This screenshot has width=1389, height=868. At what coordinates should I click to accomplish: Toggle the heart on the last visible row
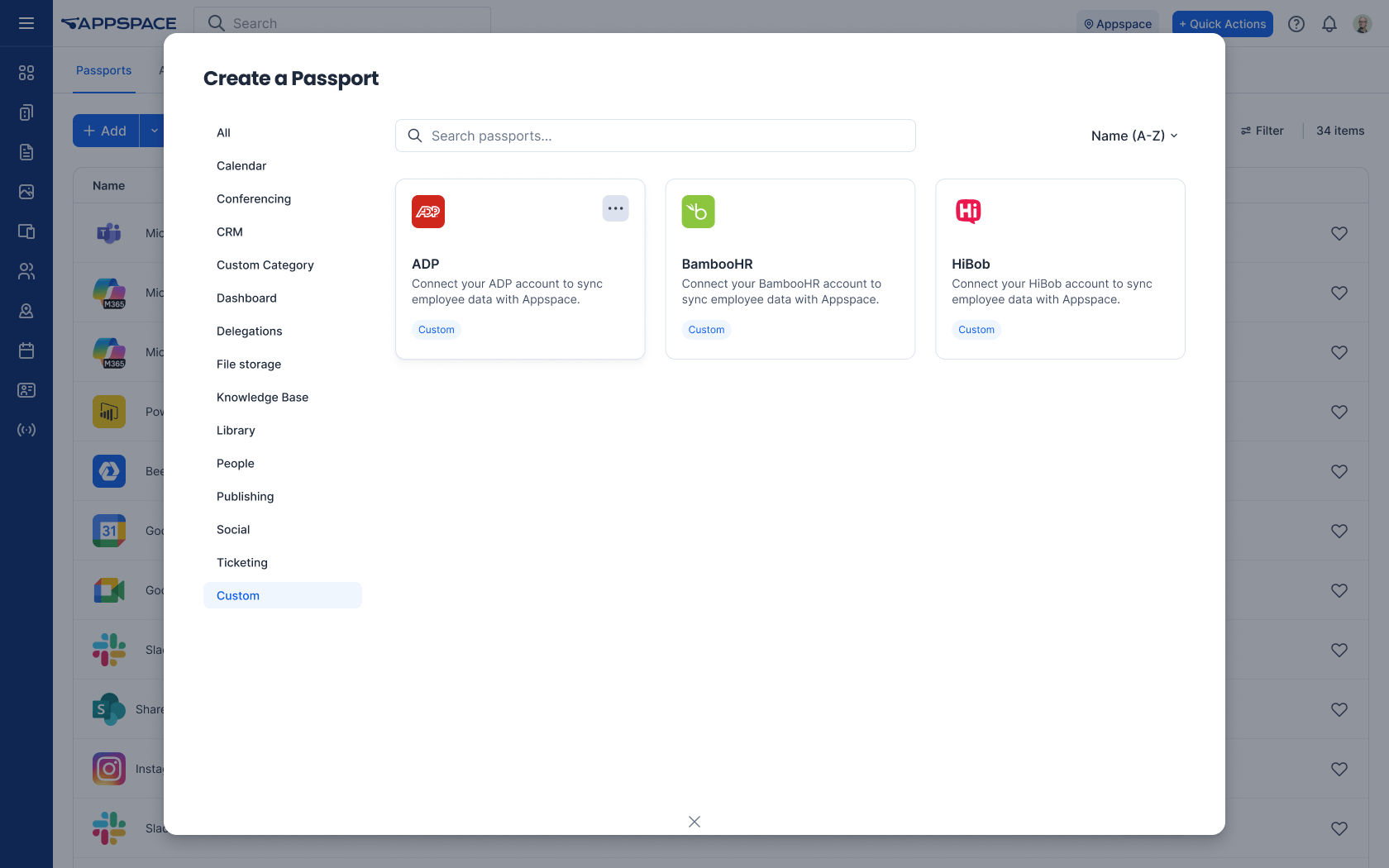(x=1339, y=828)
